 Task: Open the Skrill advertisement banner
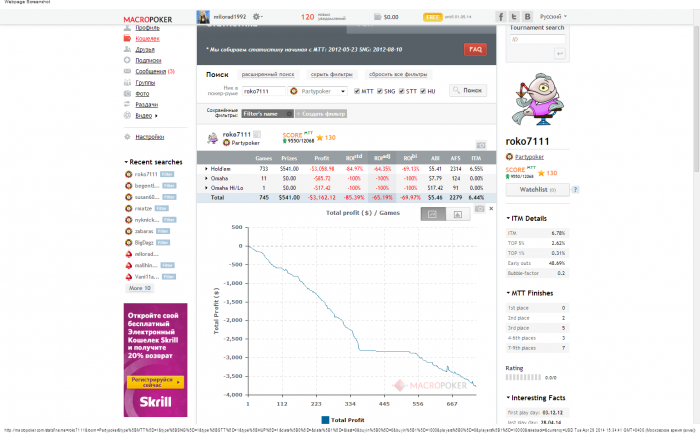point(155,360)
